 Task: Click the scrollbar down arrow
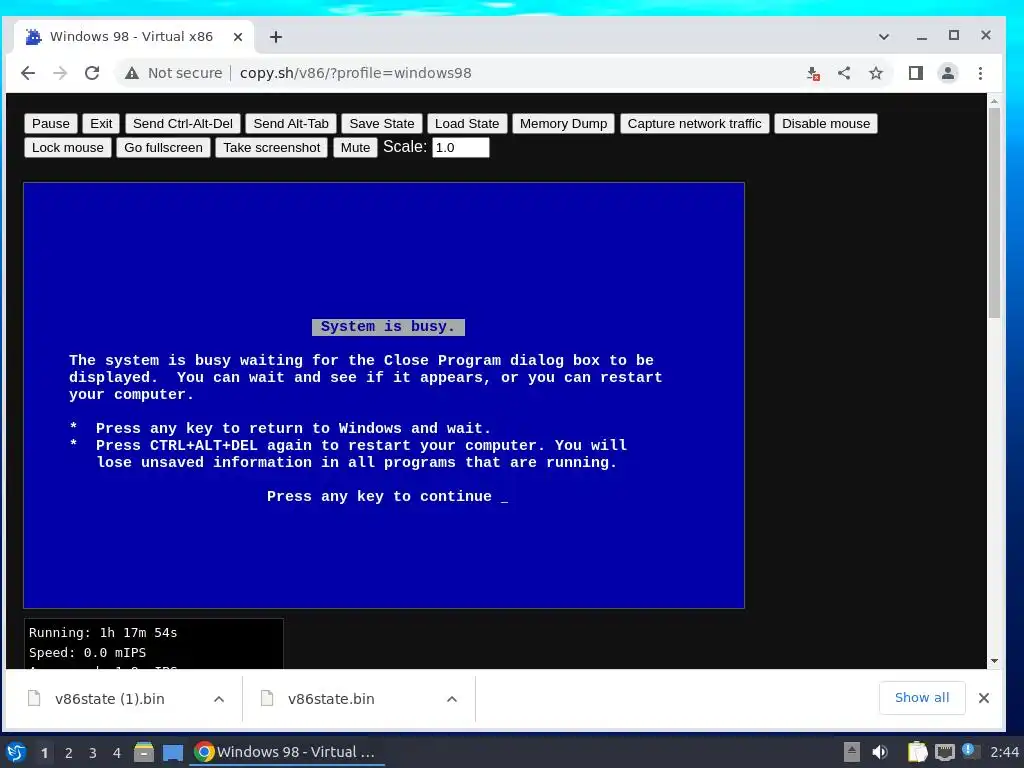(x=994, y=661)
